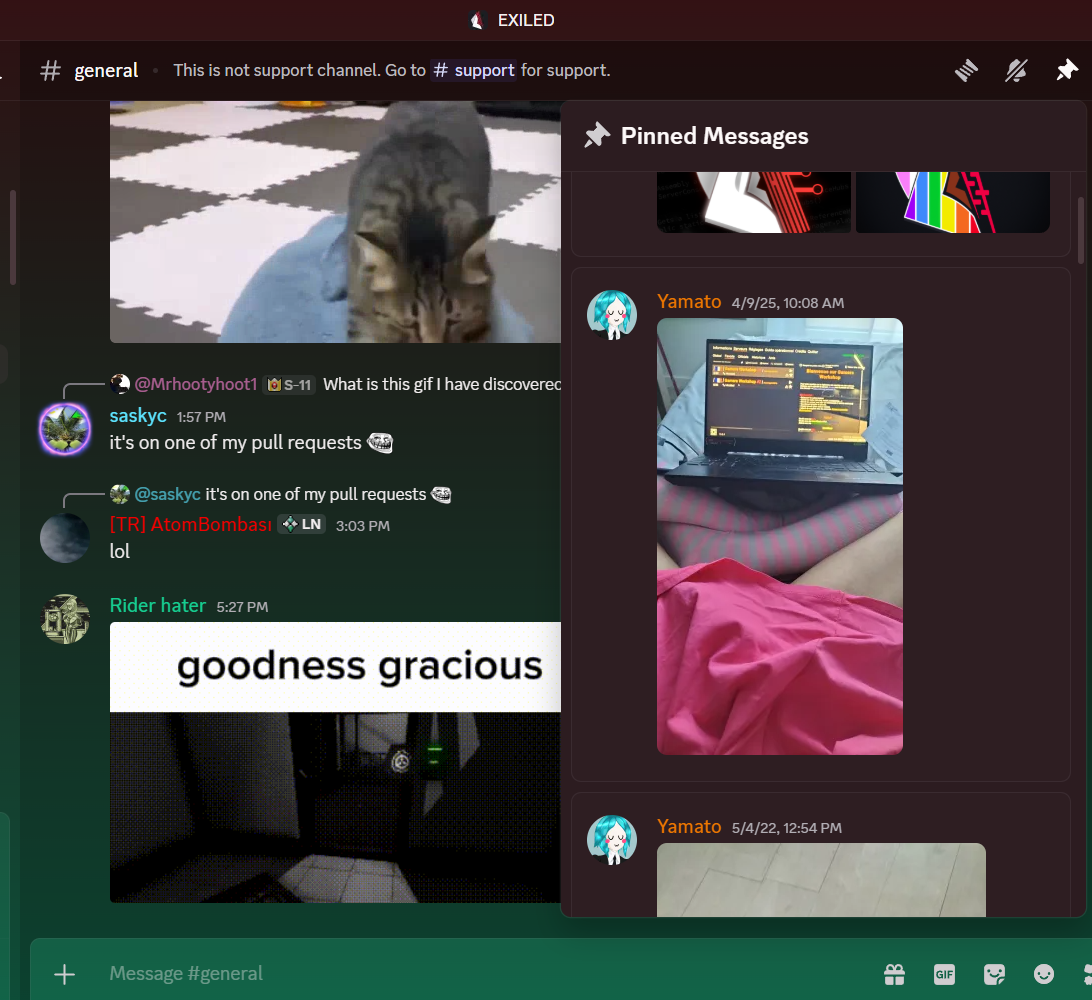Toggle notification settings bell icon
This screenshot has height=1000, width=1092.
point(1016,70)
